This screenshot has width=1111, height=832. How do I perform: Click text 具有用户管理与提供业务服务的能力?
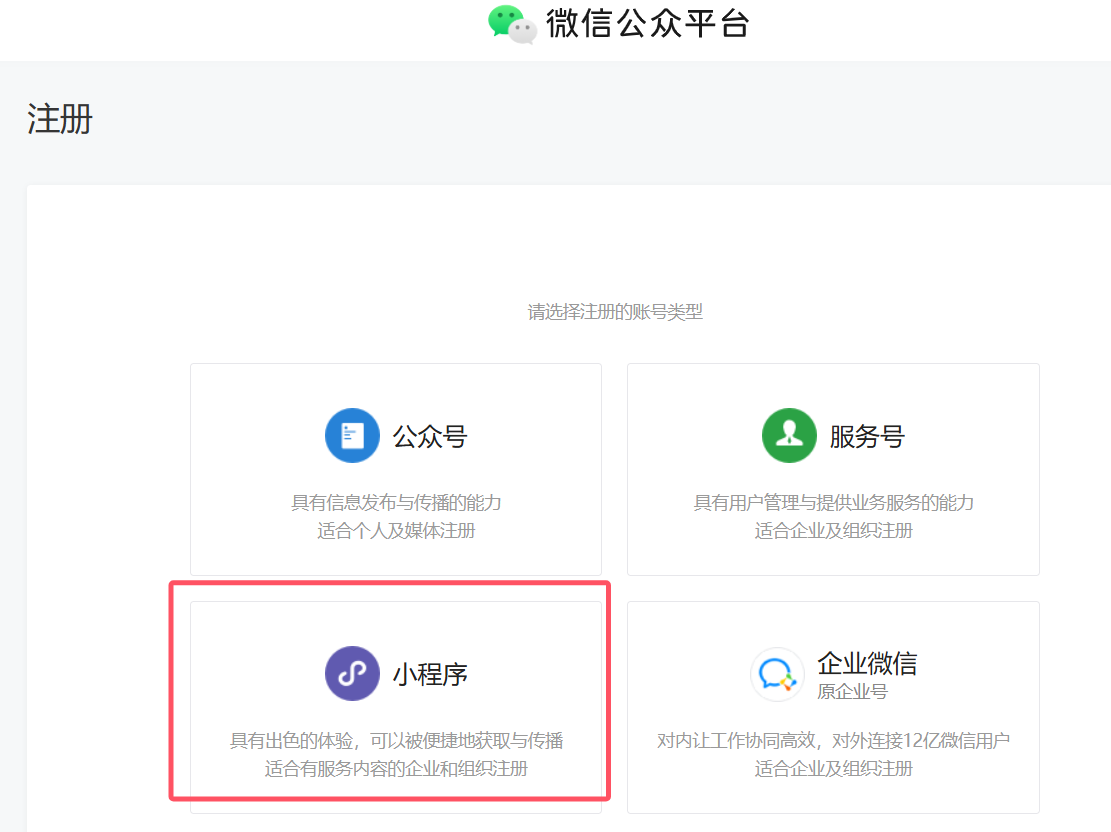[x=833, y=502]
